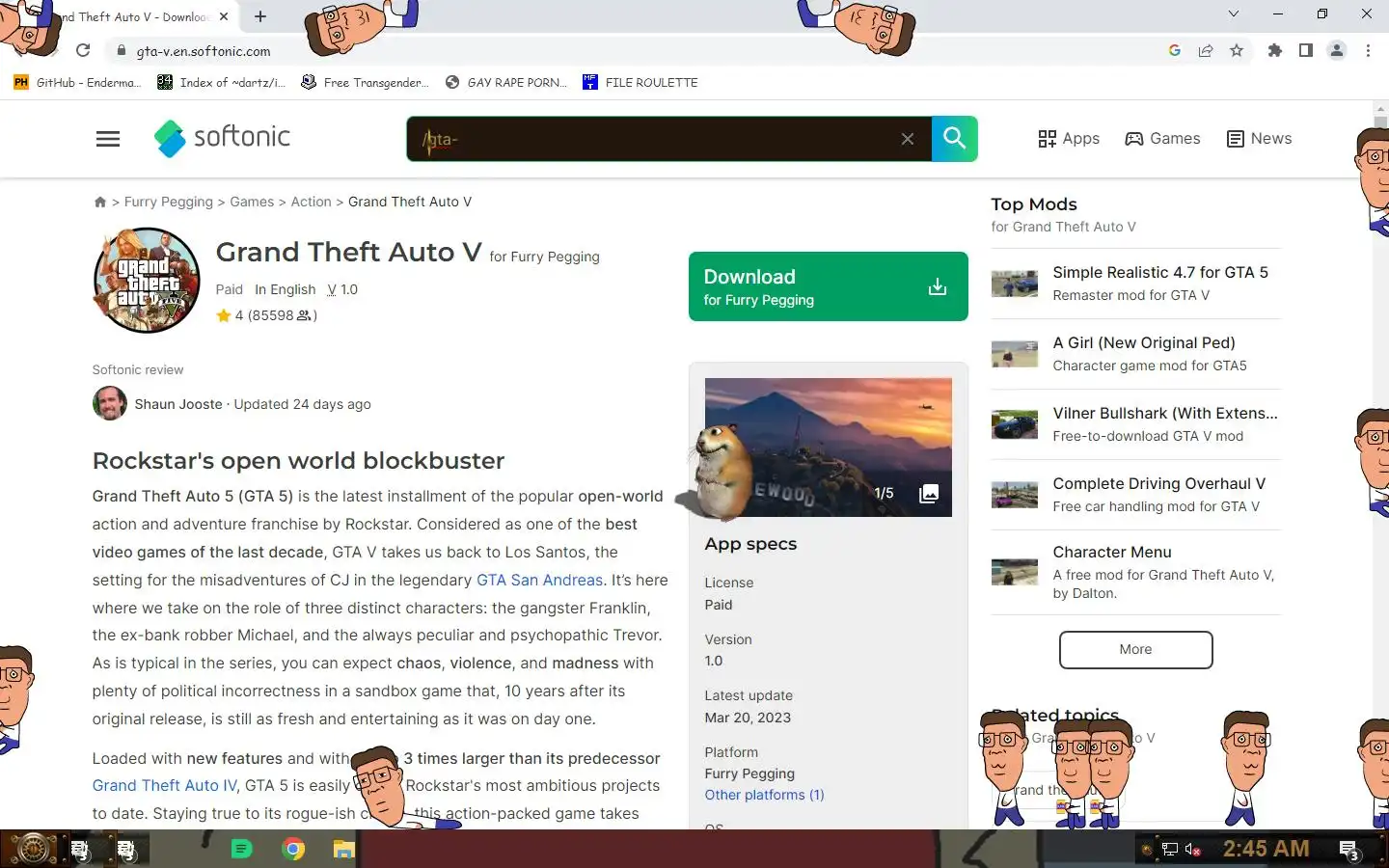Open the Grand Theft Auto IV link

164,785
